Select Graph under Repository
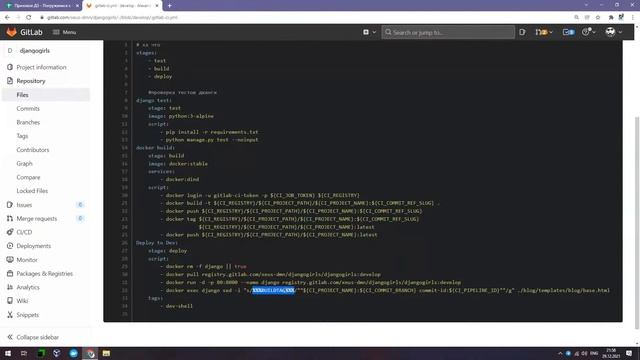 (24, 163)
